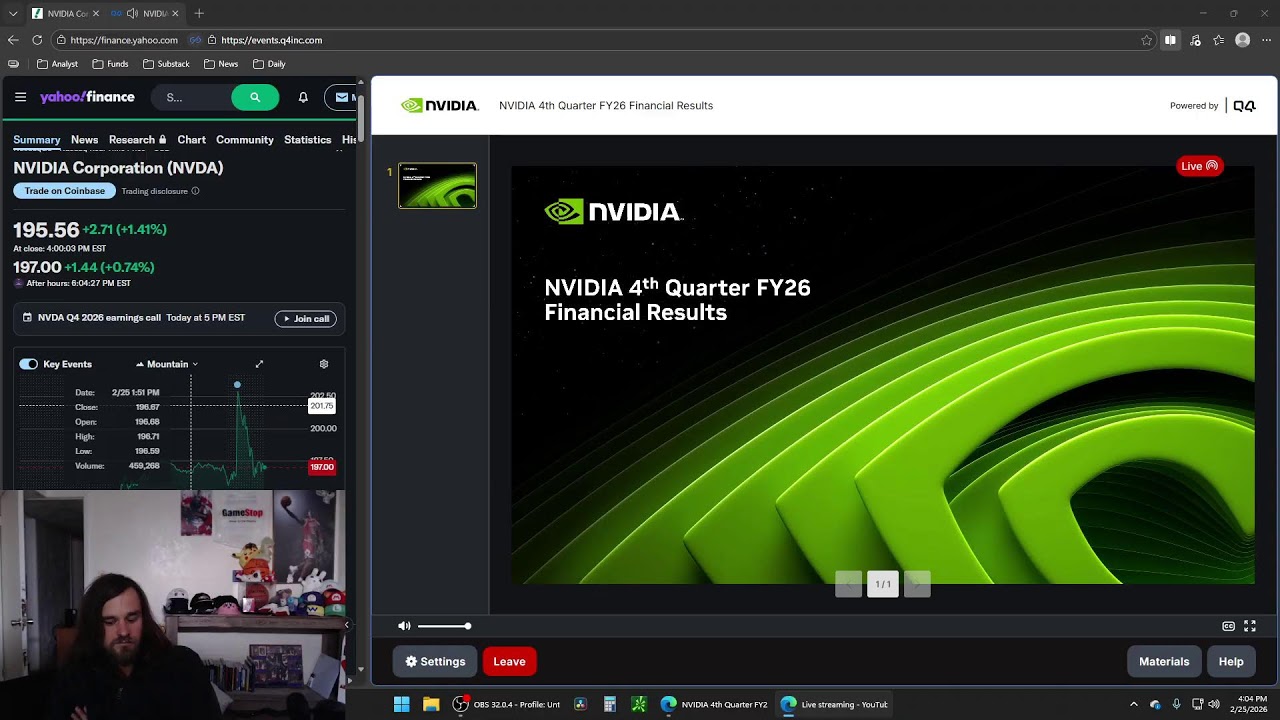This screenshot has height=720, width=1280.
Task: Add this page to favorites with the star
Action: pyautogui.click(x=1147, y=40)
